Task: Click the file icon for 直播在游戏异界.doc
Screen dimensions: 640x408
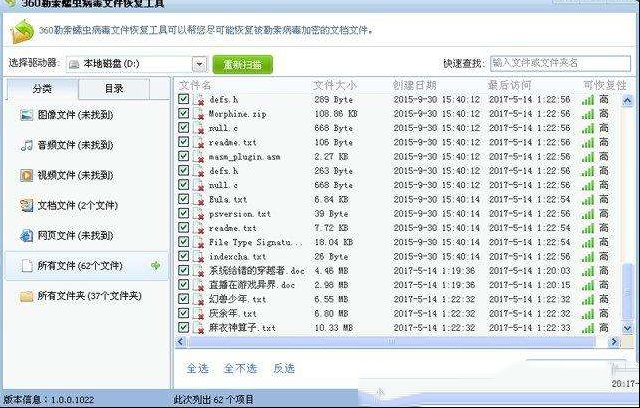Action: click(x=198, y=285)
